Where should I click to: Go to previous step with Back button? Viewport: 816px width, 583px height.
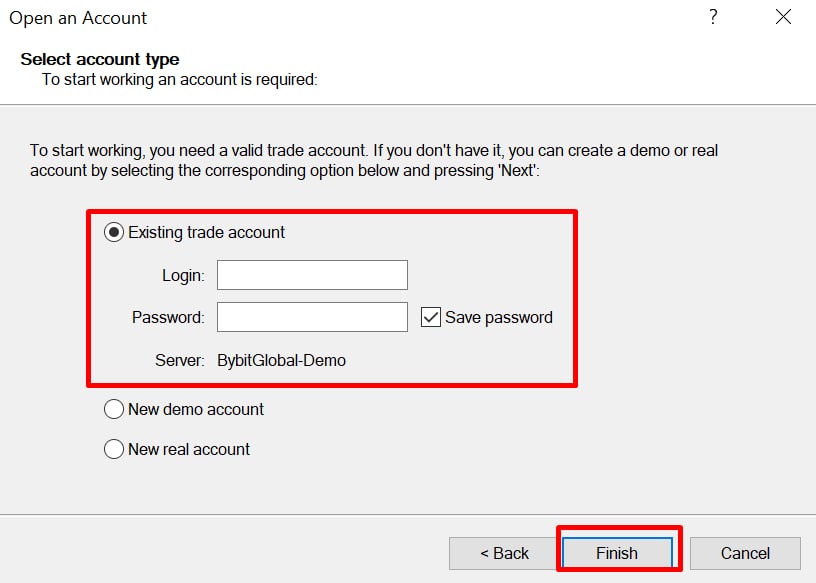point(504,553)
